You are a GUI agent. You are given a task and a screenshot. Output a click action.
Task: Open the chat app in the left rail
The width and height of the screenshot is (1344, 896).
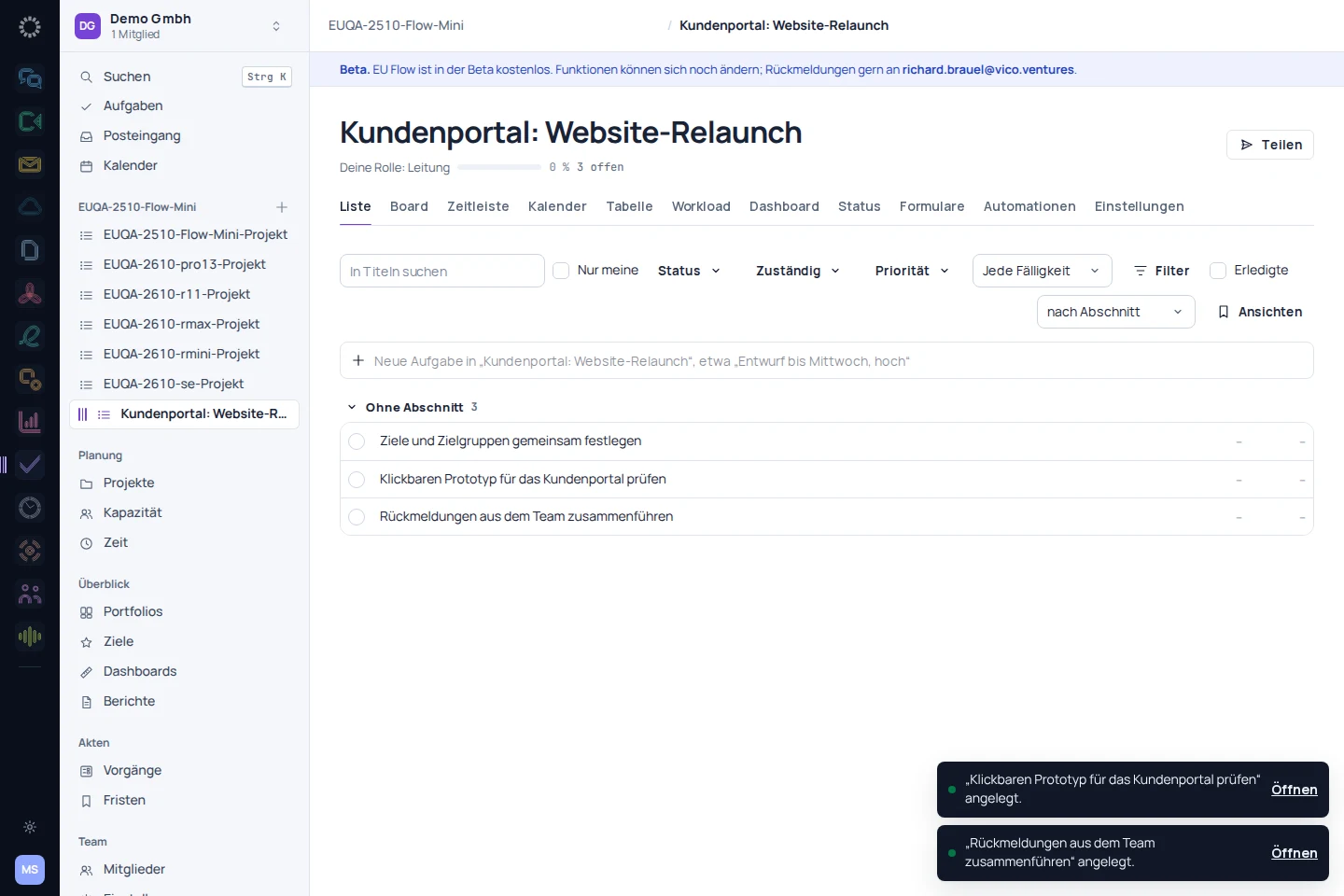[x=30, y=78]
